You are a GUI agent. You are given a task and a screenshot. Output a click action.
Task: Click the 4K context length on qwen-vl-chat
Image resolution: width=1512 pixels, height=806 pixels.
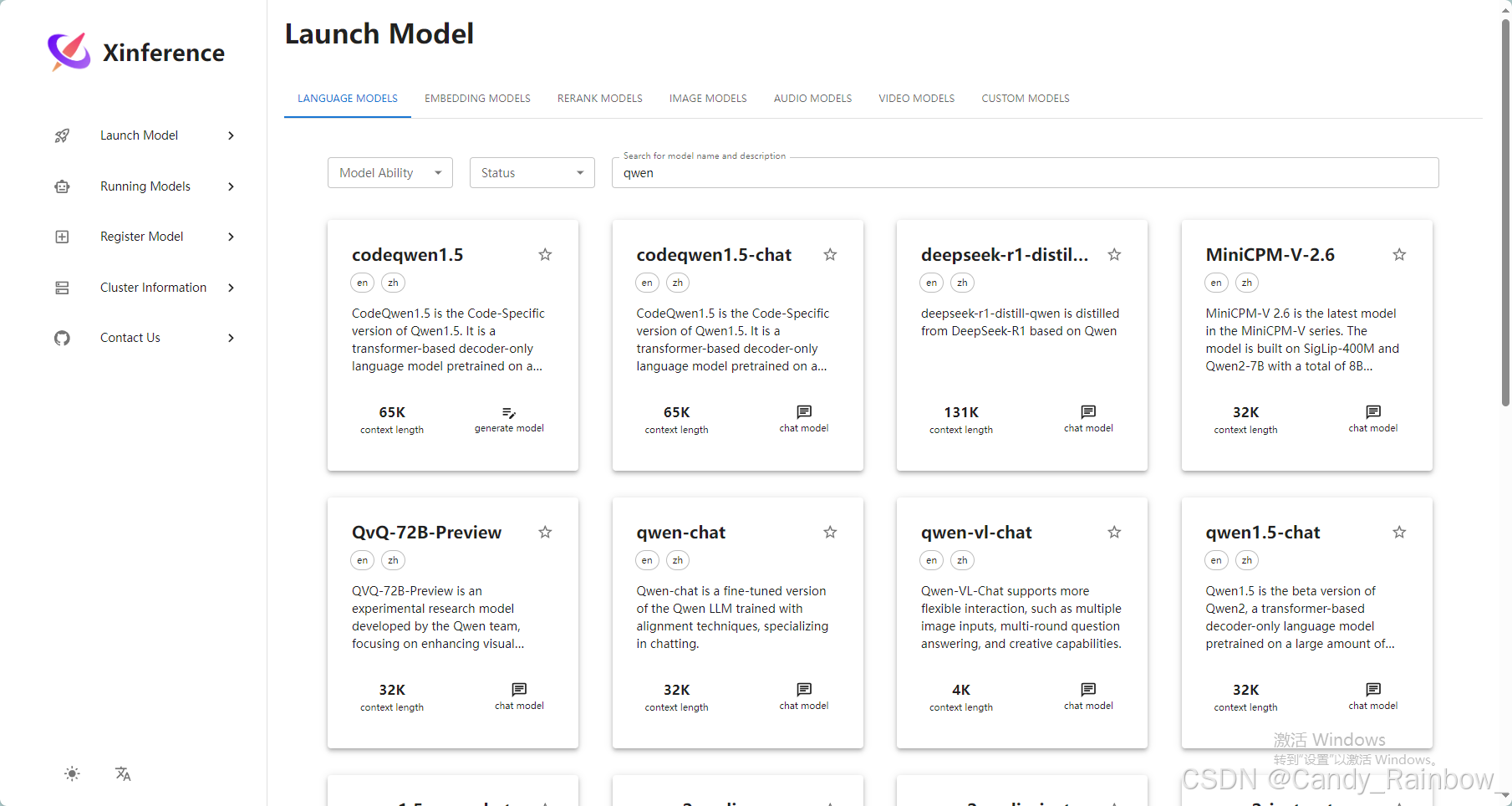[961, 690]
